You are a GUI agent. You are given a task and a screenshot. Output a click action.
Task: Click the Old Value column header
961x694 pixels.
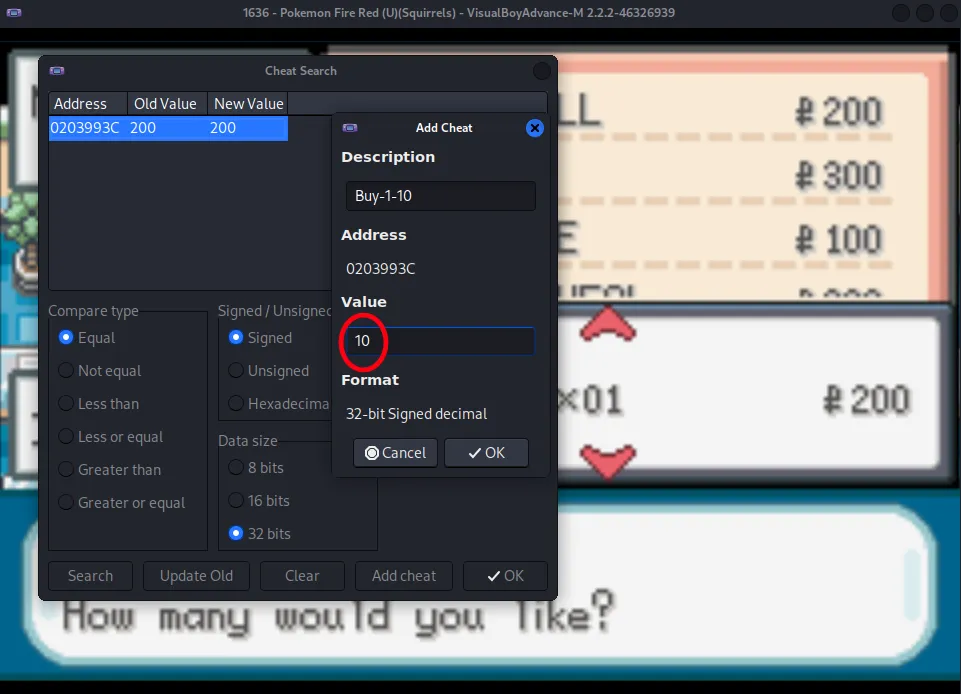tap(167, 104)
